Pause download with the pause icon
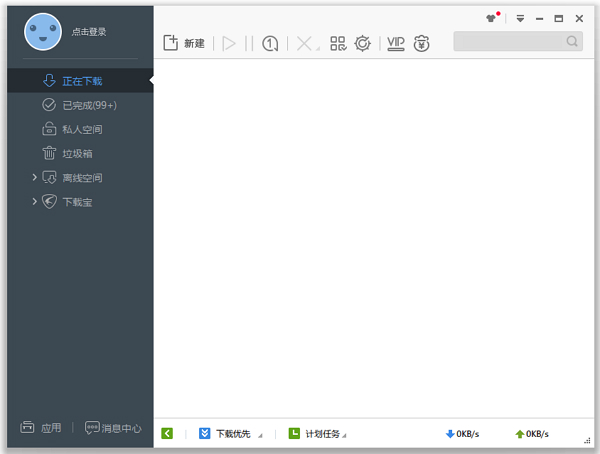 coord(249,43)
